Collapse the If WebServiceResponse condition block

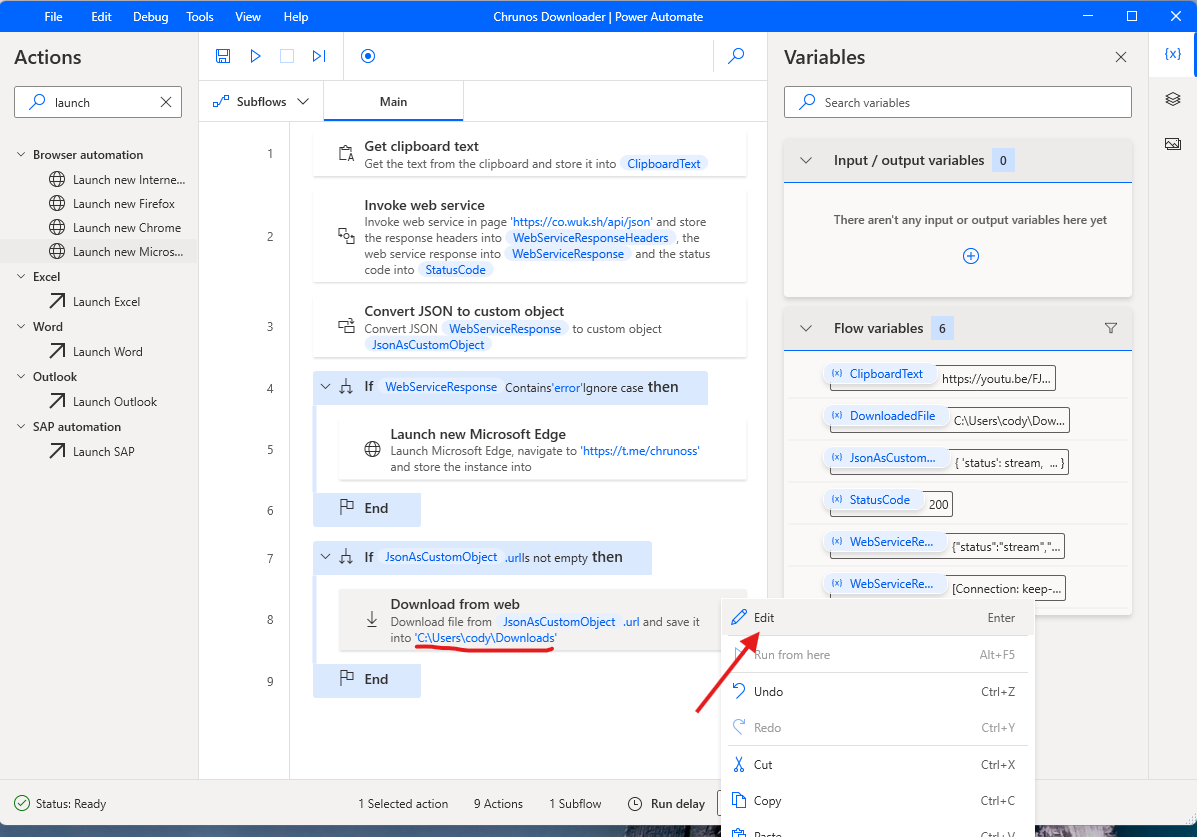324,387
